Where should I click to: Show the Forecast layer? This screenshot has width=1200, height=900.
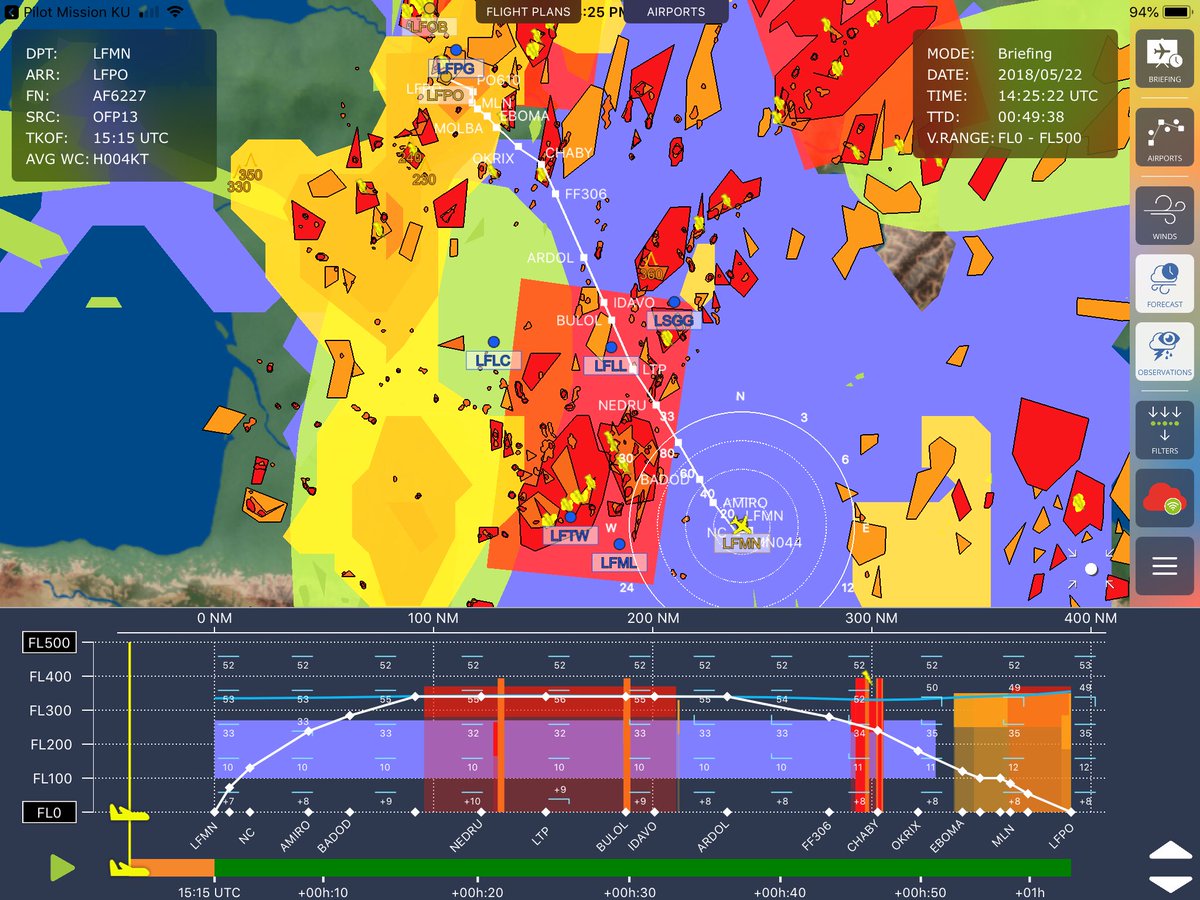(x=1163, y=281)
